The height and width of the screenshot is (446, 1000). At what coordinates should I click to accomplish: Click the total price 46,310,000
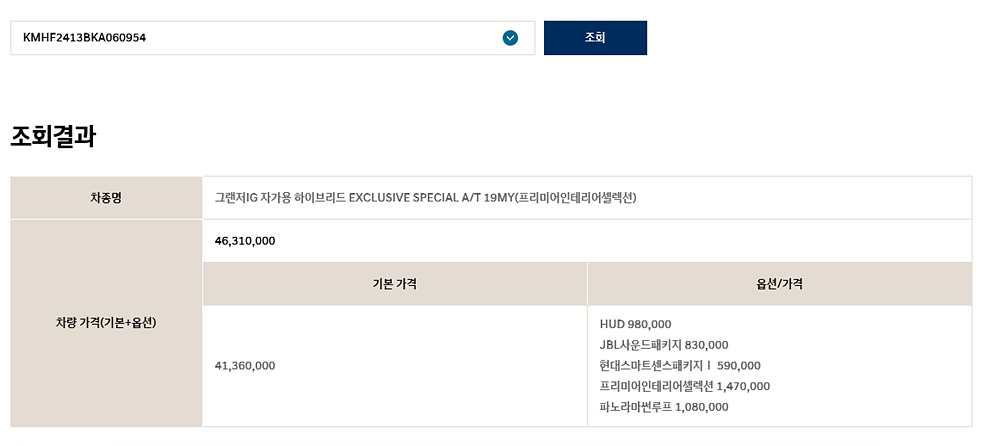(245, 241)
